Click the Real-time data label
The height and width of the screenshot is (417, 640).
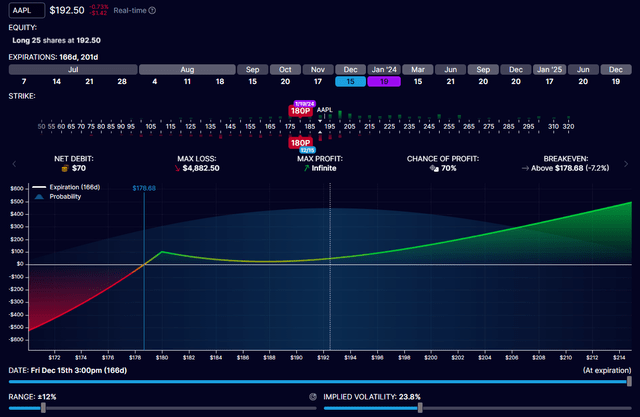(x=130, y=11)
